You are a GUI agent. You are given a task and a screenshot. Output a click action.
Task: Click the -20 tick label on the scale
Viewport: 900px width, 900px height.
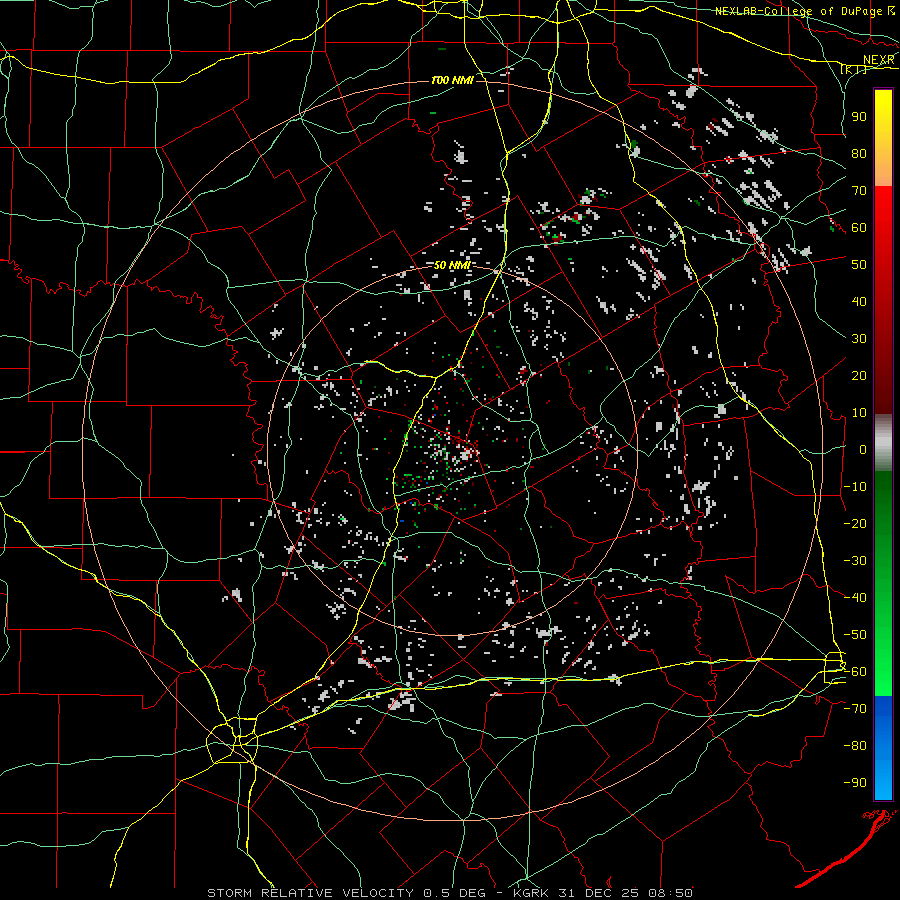855,523
